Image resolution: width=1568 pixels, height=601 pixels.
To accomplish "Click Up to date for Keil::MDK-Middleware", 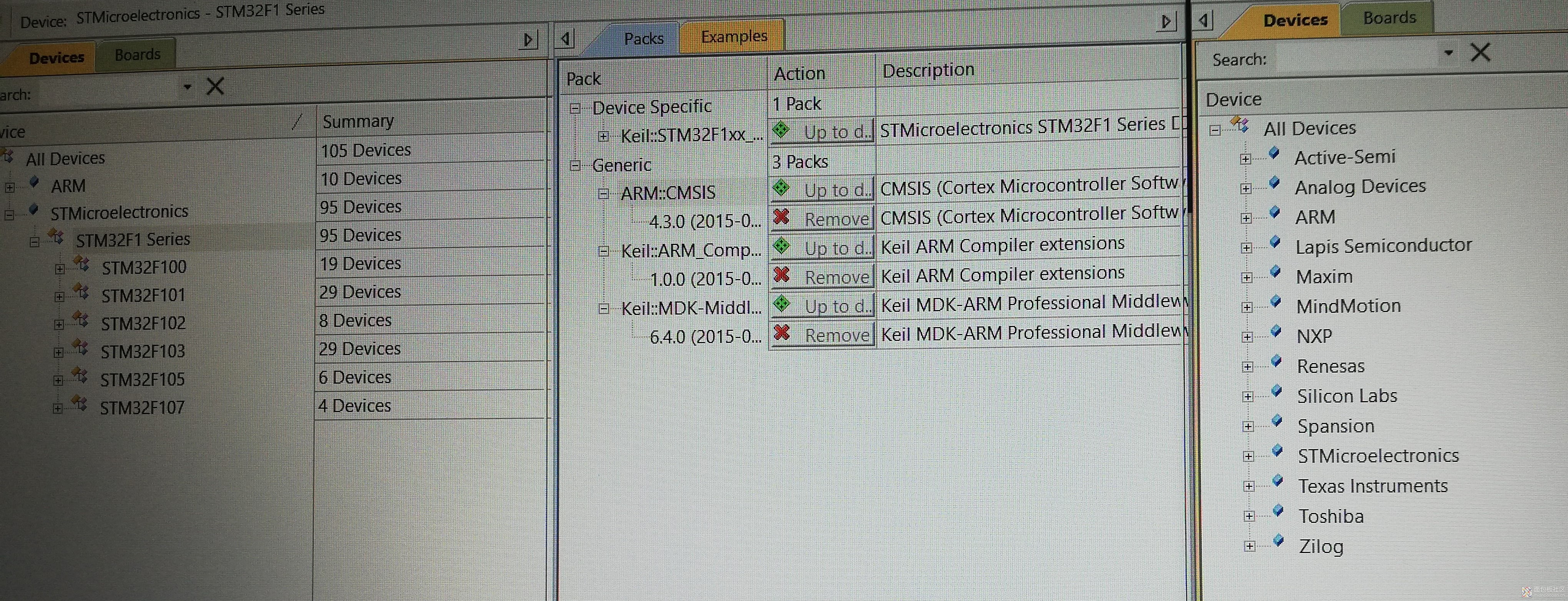I will 822,305.
